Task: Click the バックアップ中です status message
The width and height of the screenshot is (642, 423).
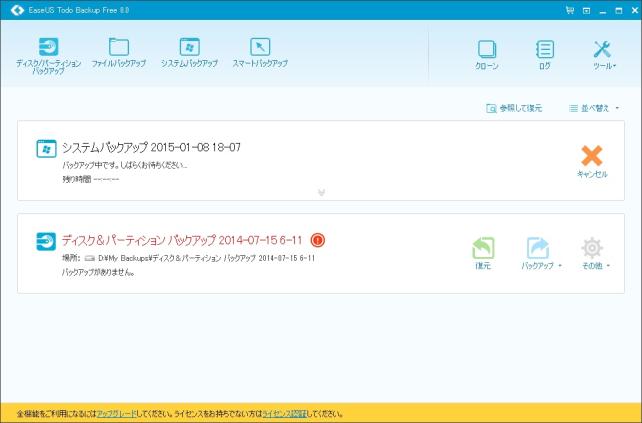Action: (x=124, y=165)
